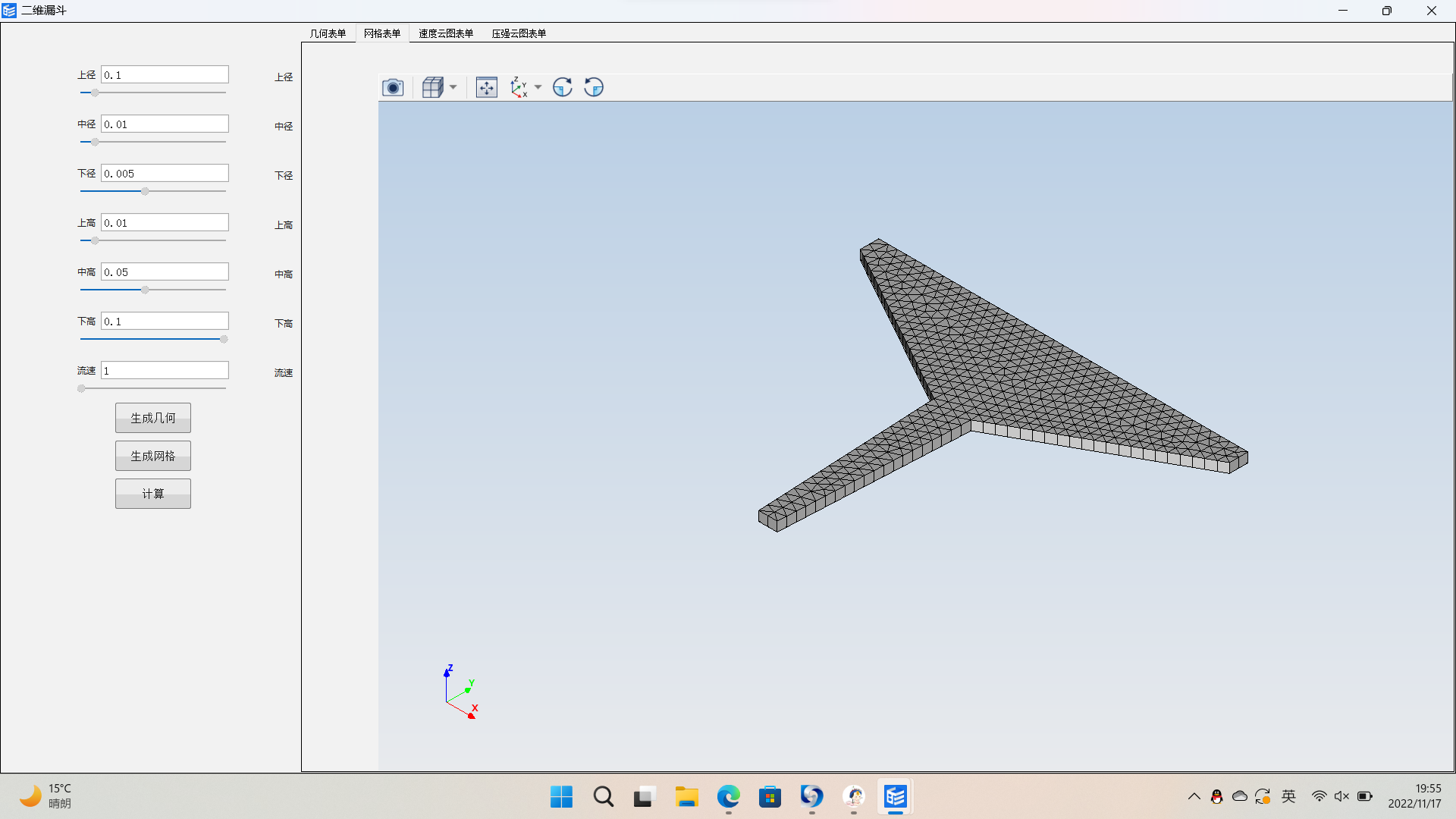Open Windows Search from taskbar
The image size is (1456, 819).
coord(604,797)
